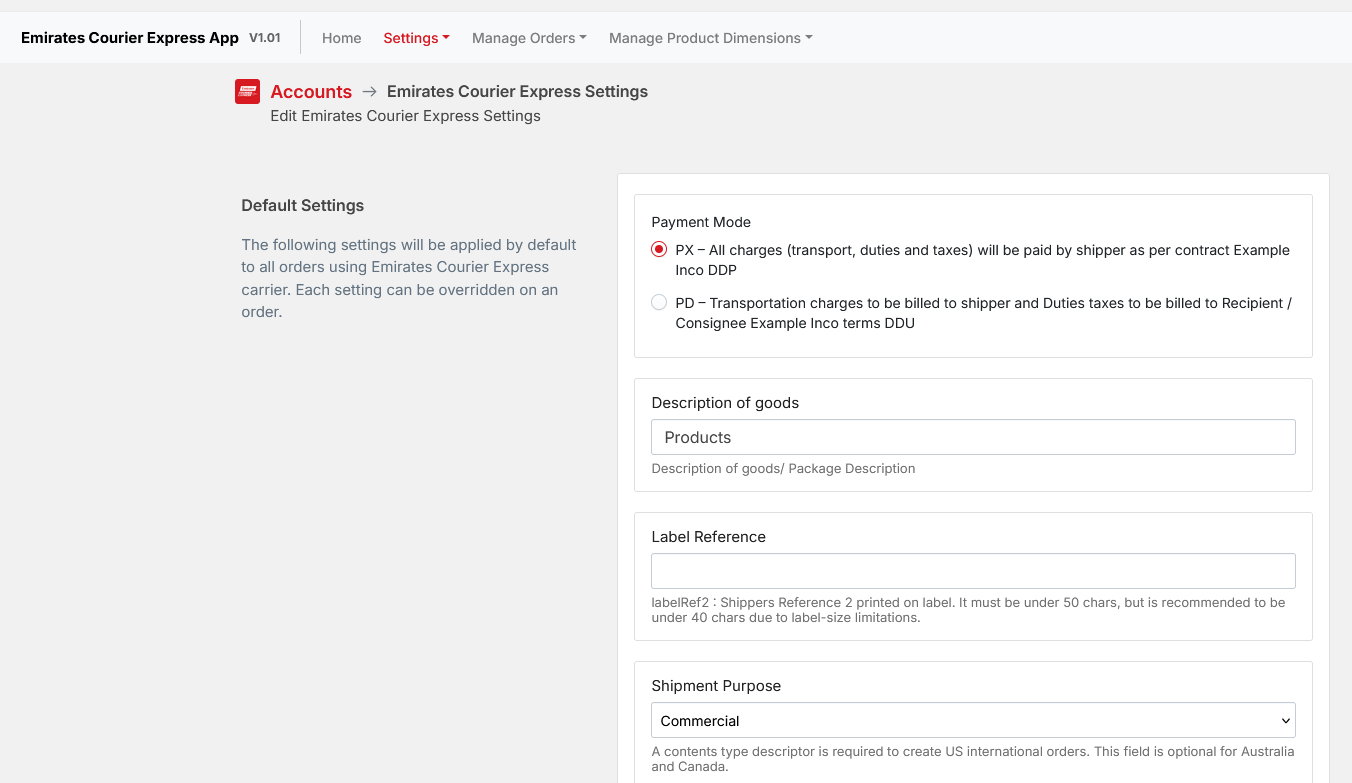Click the labelRef2 helper text

coord(968,610)
